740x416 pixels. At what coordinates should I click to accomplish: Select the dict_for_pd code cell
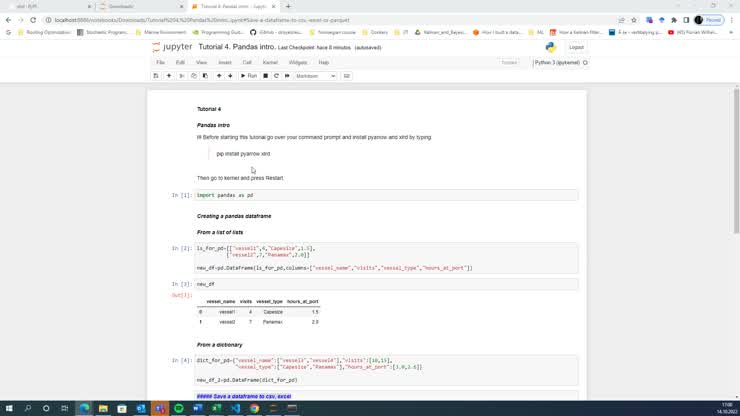(386, 370)
